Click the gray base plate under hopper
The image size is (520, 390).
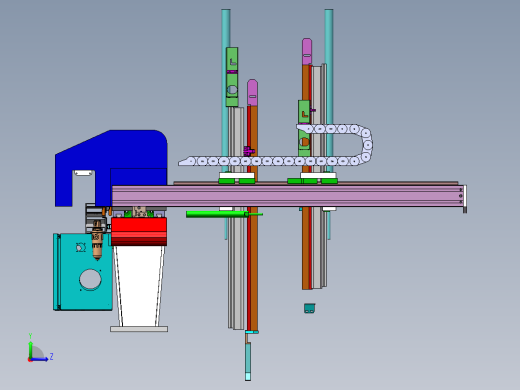tap(139, 329)
